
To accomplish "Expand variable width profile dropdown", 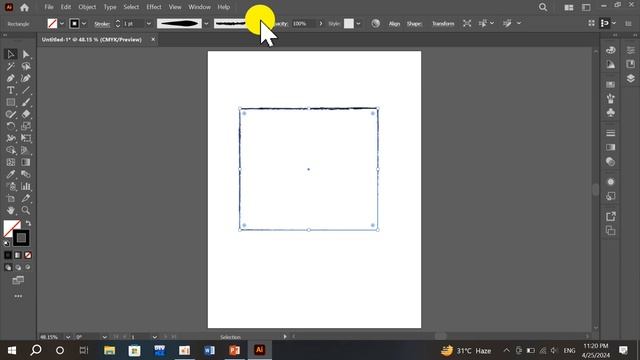I will [x=206, y=24].
